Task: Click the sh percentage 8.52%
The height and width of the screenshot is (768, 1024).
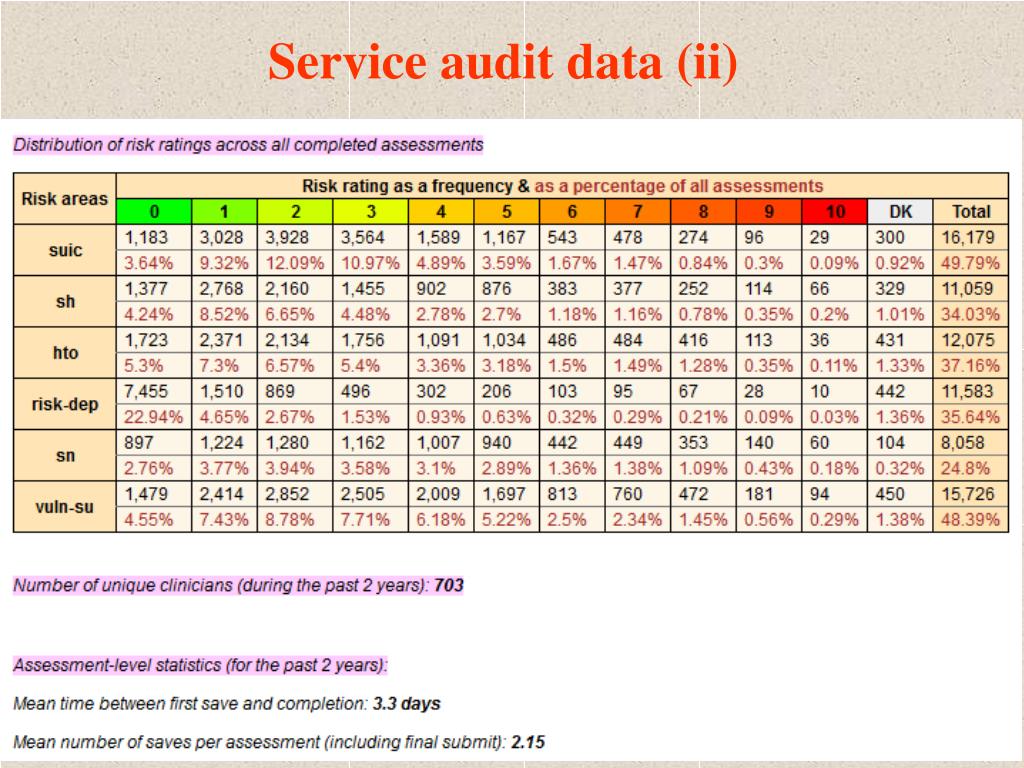Action: (x=224, y=314)
